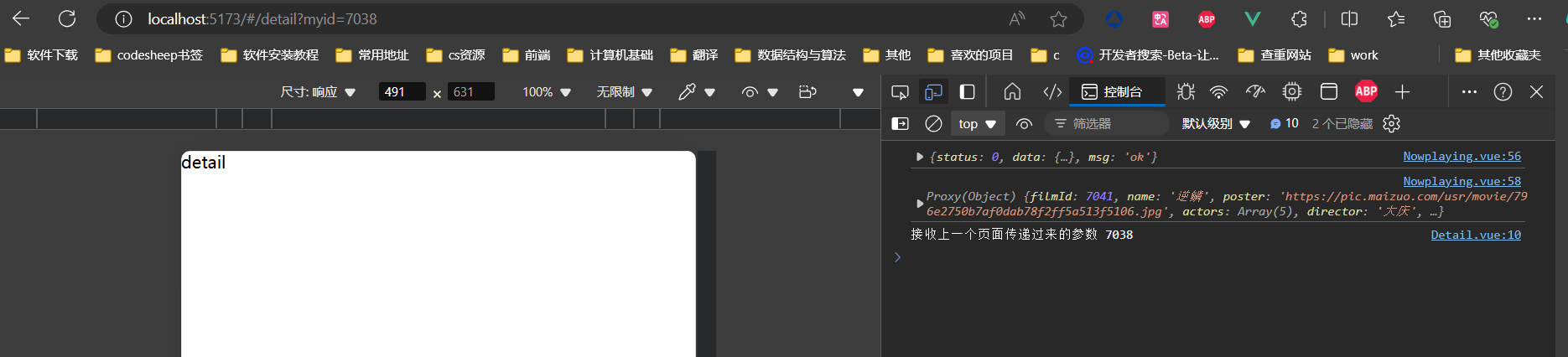Open the Memory chip tab

[x=1292, y=91]
